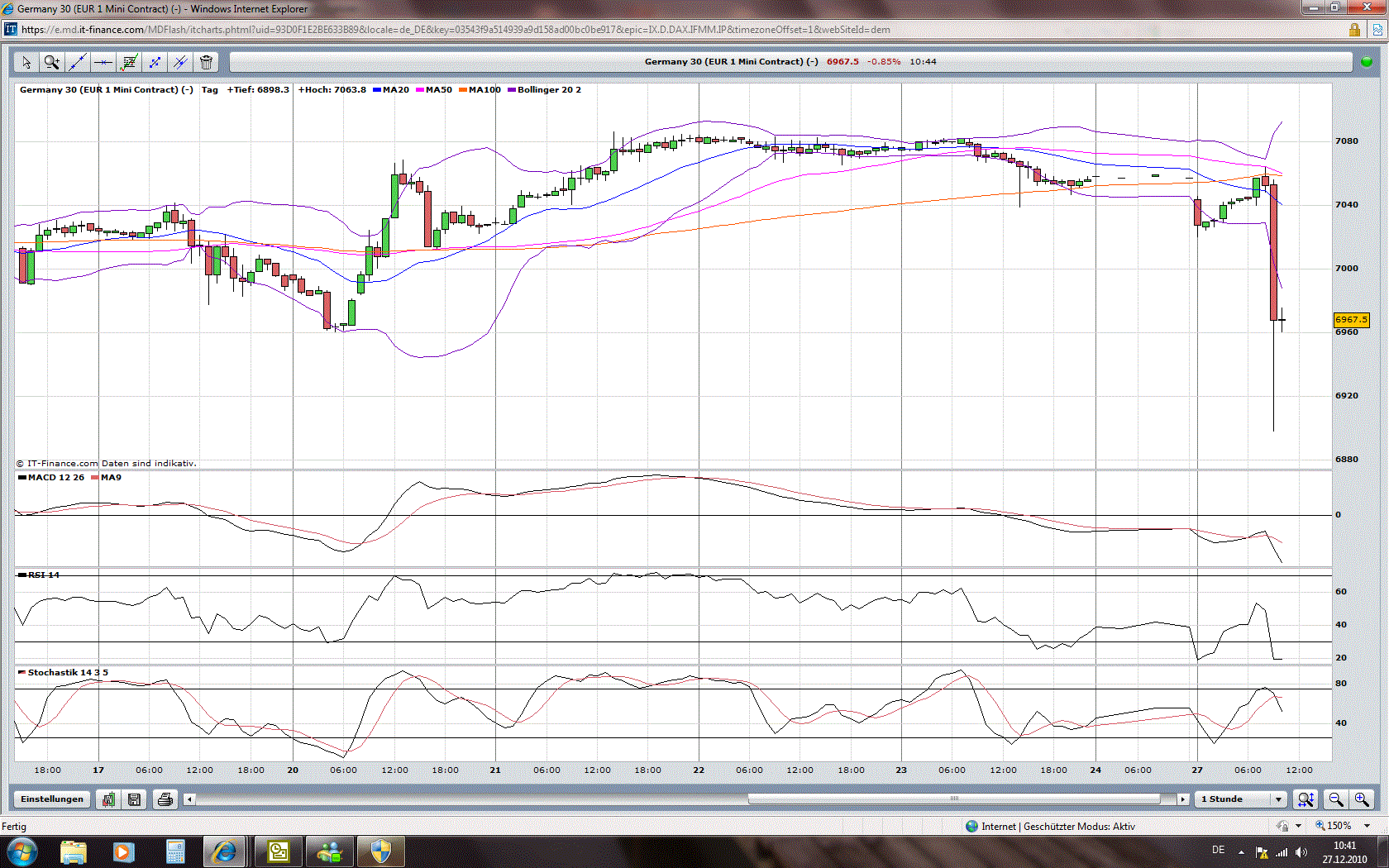This screenshot has height=868, width=1389.
Task: Click the MACD 12 26 indicator label
Action: (x=51, y=478)
